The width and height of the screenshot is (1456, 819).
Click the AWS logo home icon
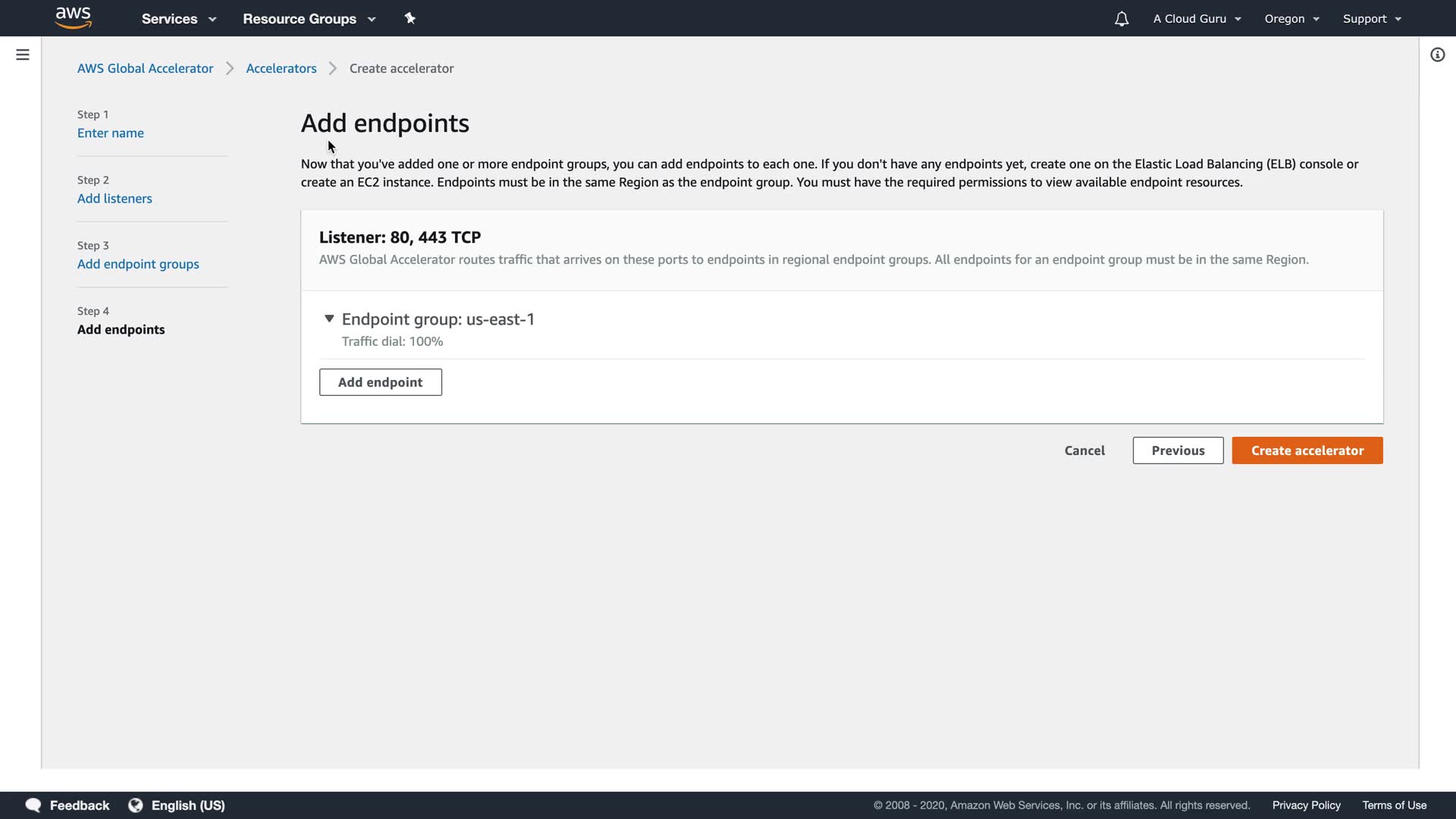pyautogui.click(x=74, y=17)
